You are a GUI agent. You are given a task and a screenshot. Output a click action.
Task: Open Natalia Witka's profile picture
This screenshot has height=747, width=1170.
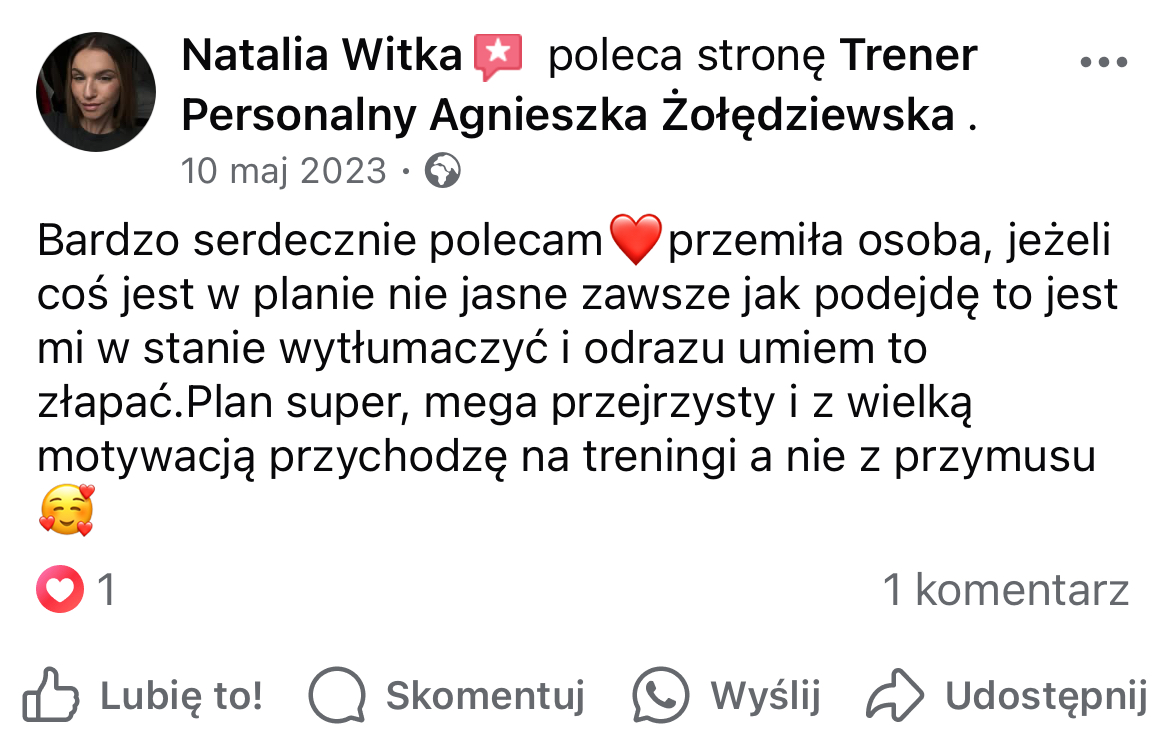pos(96,92)
